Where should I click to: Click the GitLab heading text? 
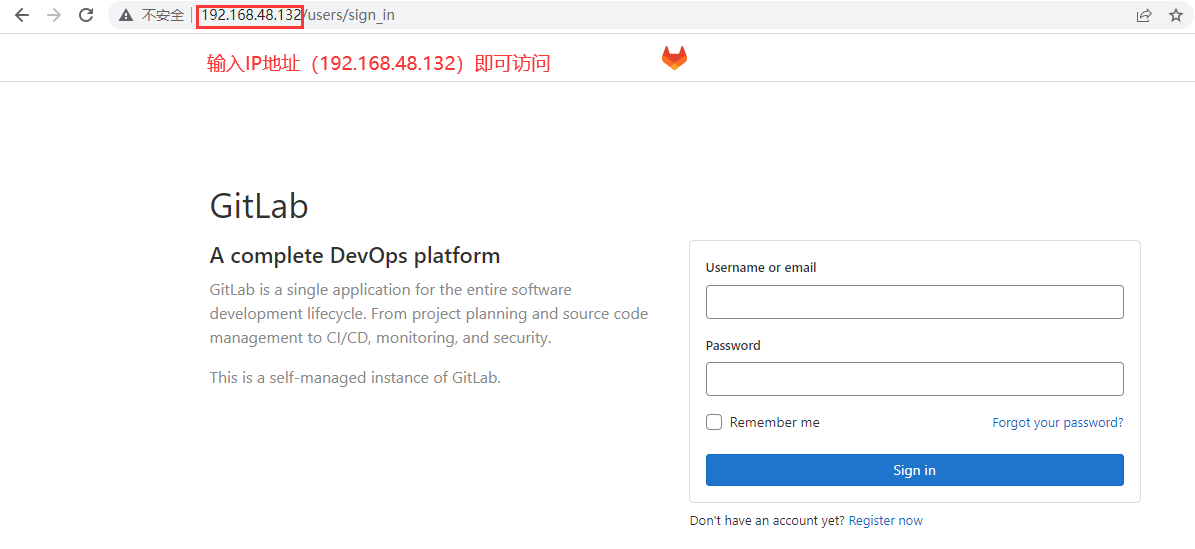click(x=259, y=206)
